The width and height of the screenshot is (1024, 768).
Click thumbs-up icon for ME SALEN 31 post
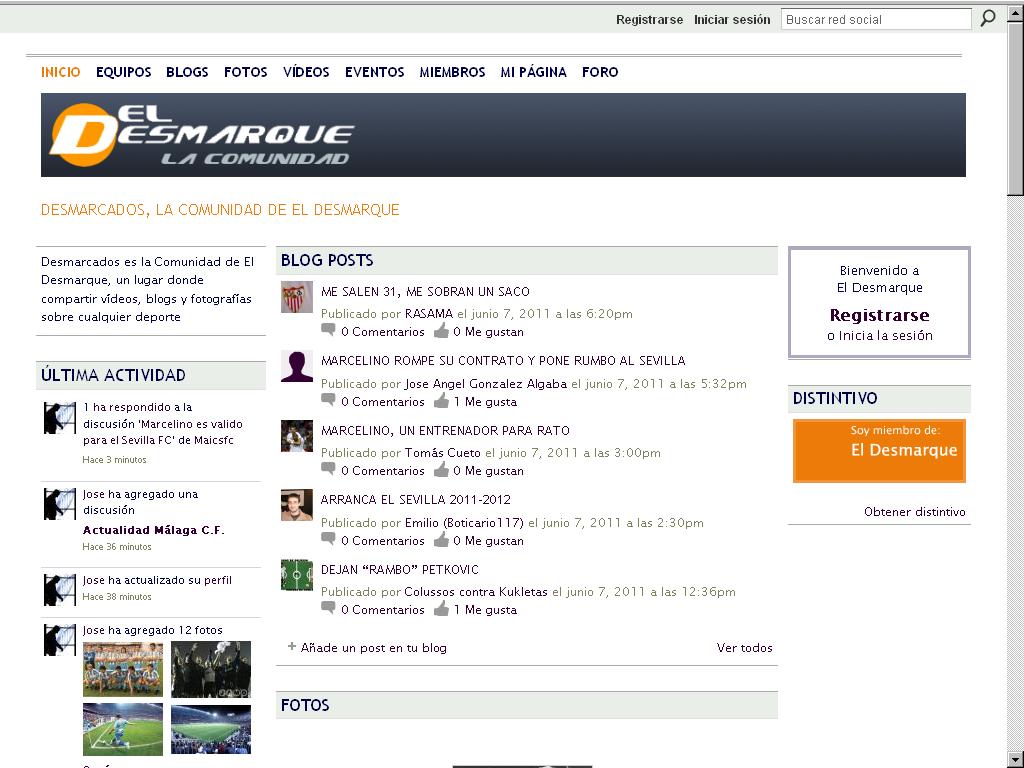tap(441, 330)
